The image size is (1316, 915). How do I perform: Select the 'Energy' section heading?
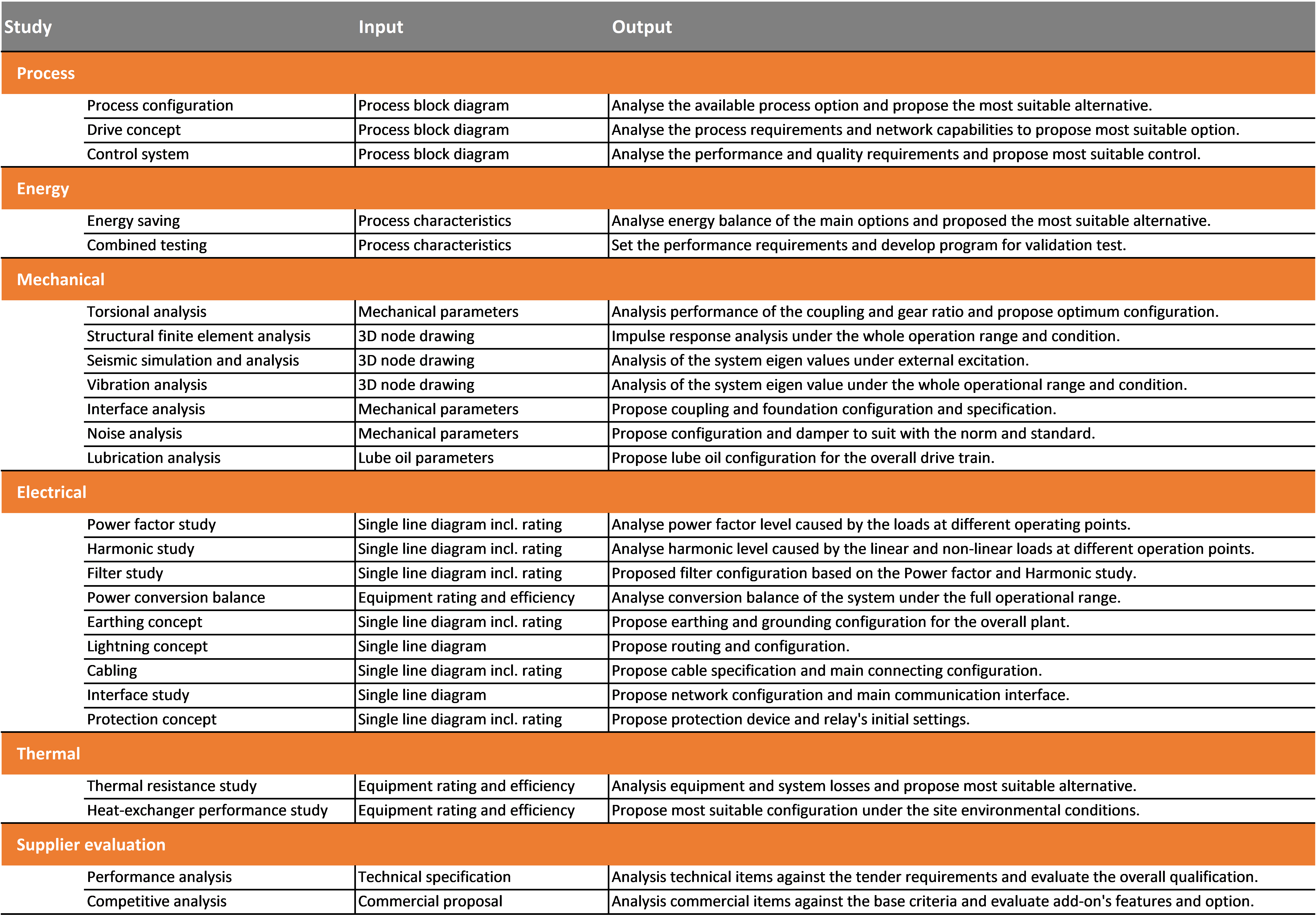(x=43, y=189)
